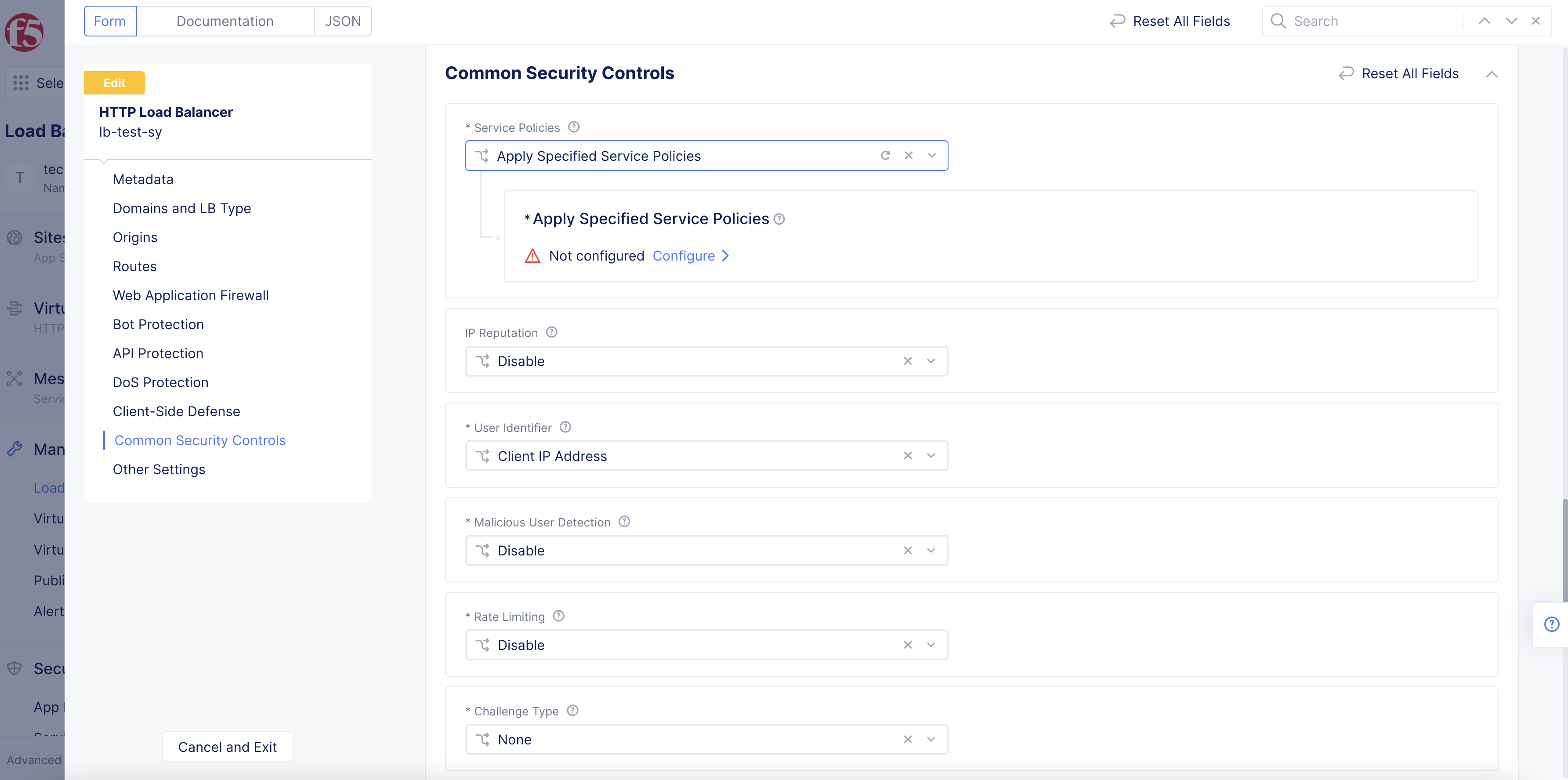This screenshot has width=1568, height=780.
Task: Click help icon next to Rate Limiting
Action: point(558,616)
